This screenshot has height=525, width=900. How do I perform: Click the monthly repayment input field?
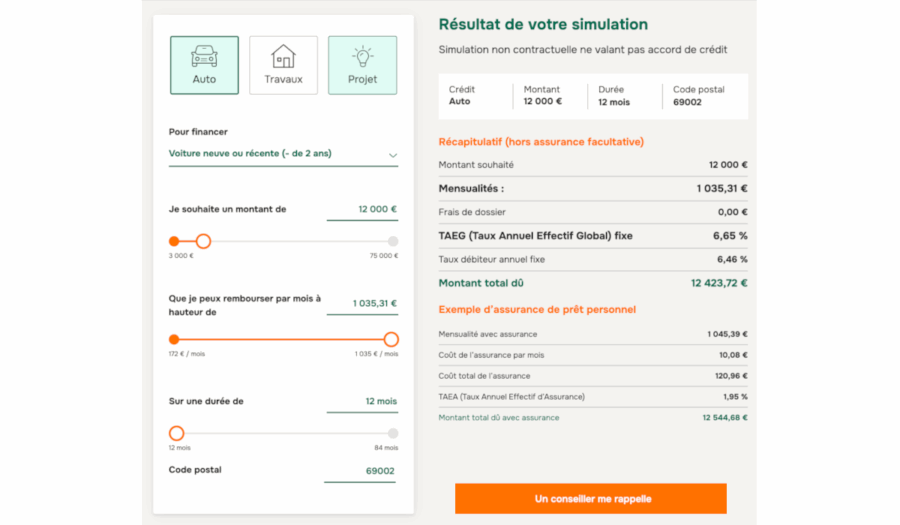[x=362, y=304]
